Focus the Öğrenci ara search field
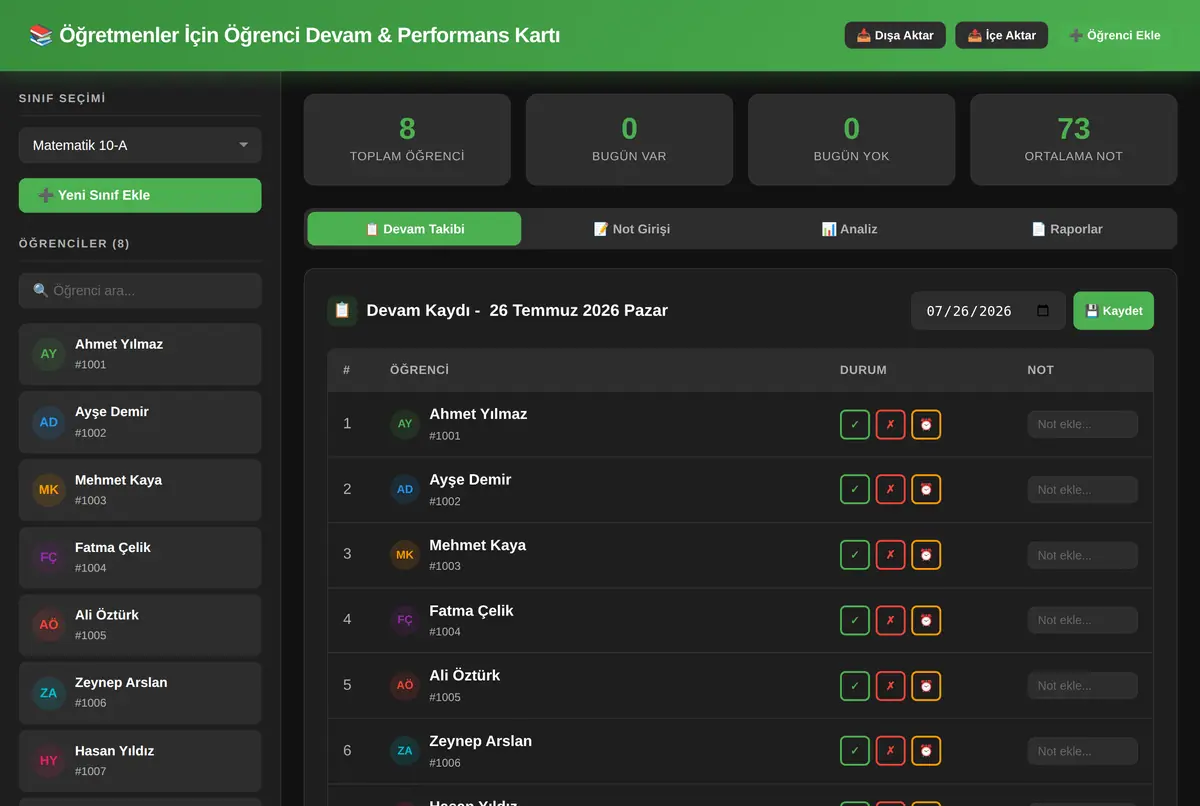 [140, 291]
